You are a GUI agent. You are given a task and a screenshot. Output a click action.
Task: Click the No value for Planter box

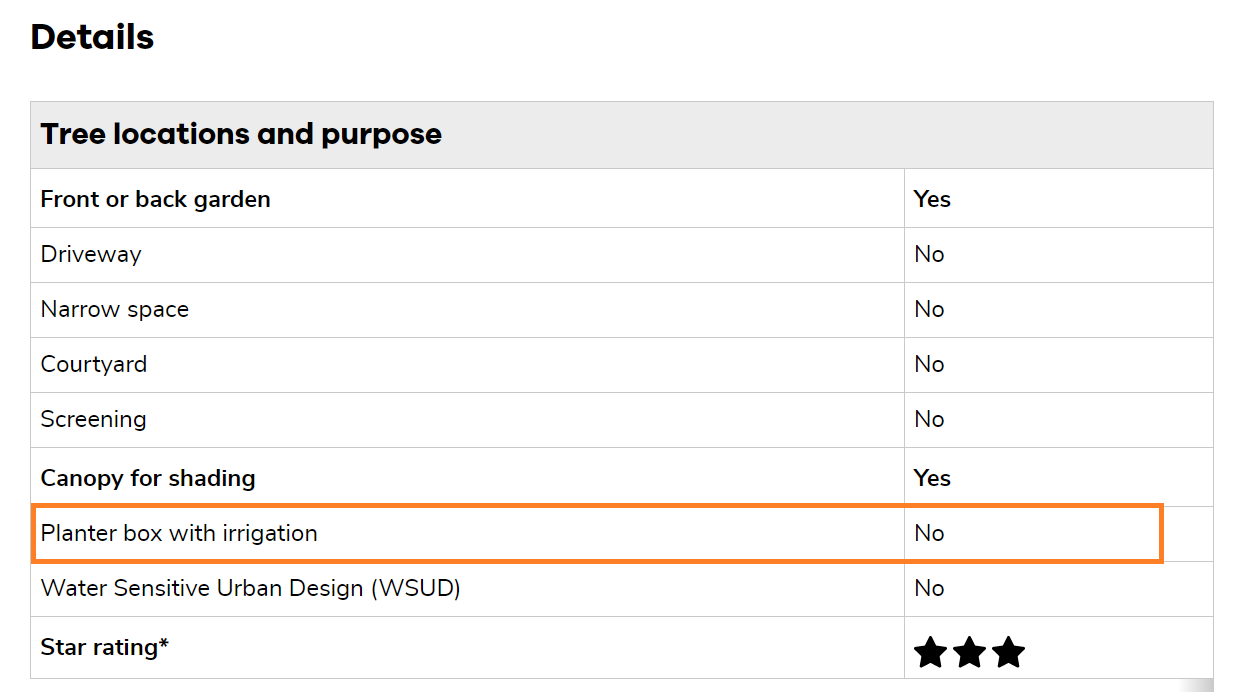[x=929, y=533]
